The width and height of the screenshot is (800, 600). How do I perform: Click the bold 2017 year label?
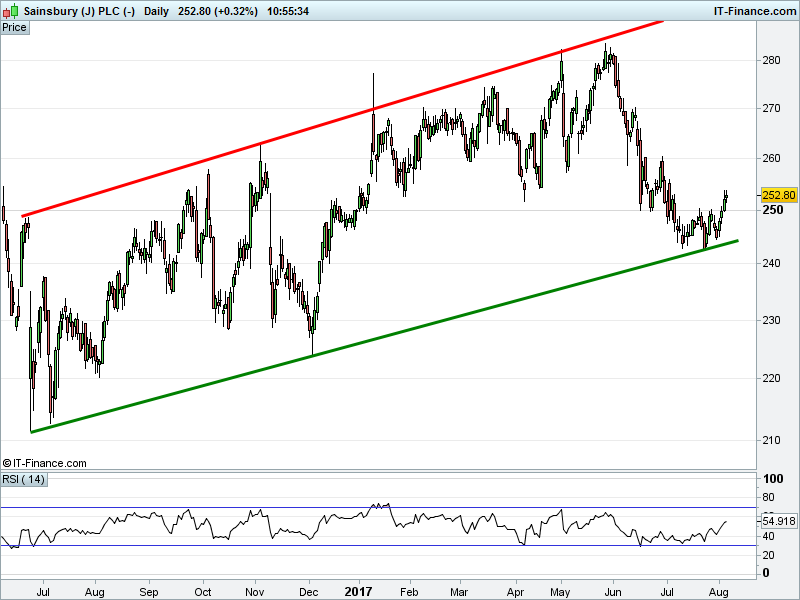click(359, 592)
